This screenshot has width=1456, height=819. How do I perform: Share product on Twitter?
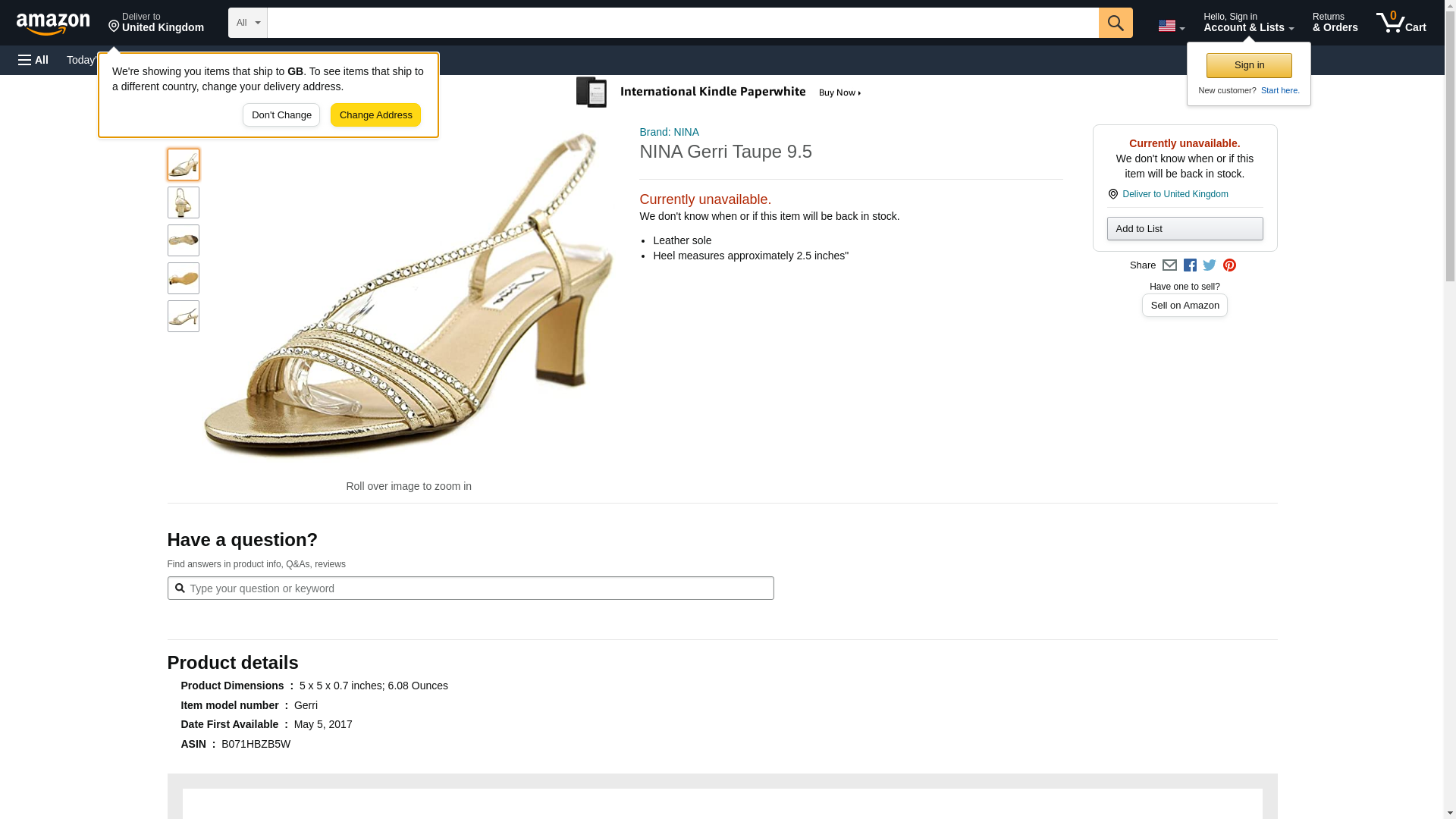click(1210, 265)
